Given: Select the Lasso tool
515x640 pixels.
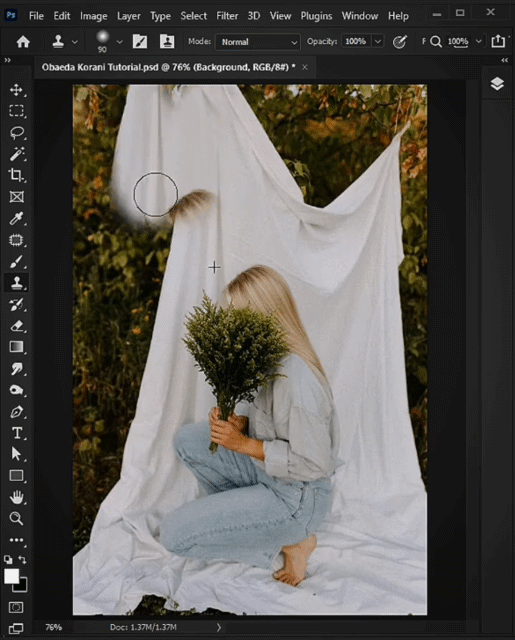Looking at the screenshot, I should pyautogui.click(x=16, y=133).
